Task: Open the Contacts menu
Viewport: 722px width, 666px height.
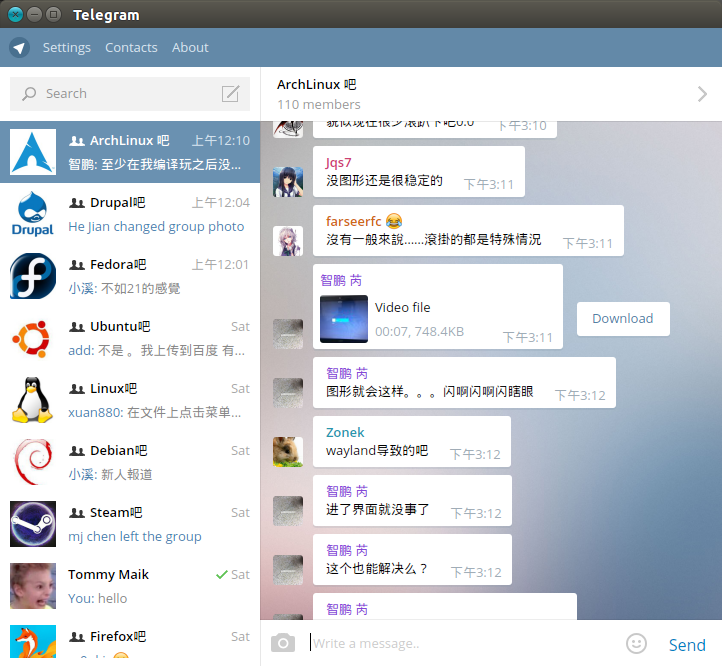Action: pyautogui.click(x=131, y=47)
